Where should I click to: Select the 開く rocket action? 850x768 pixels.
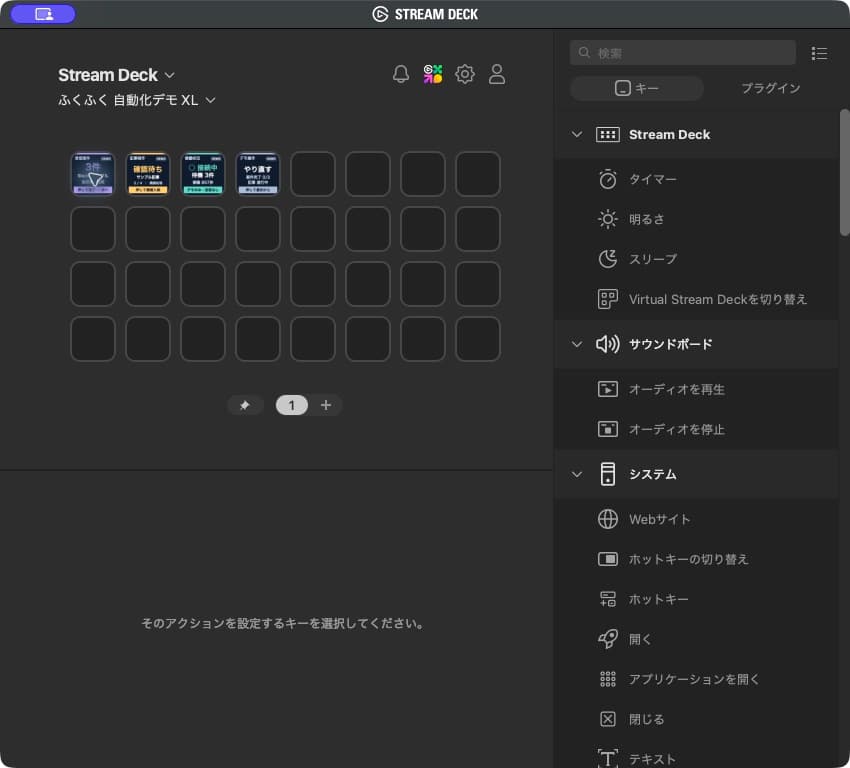pos(696,639)
